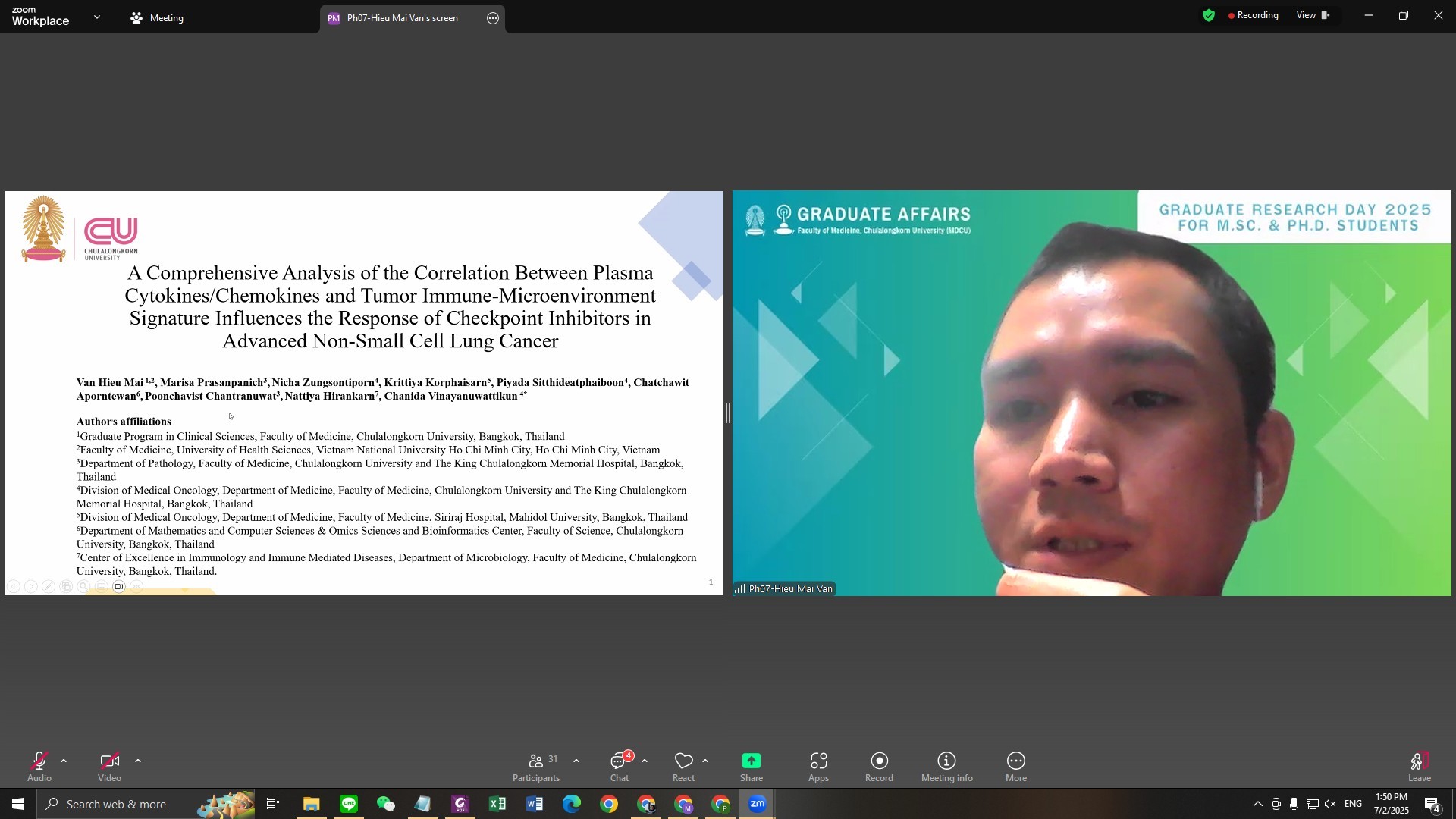Click the encryption shield icon
Screen dimensions: 1456x819
click(1209, 16)
